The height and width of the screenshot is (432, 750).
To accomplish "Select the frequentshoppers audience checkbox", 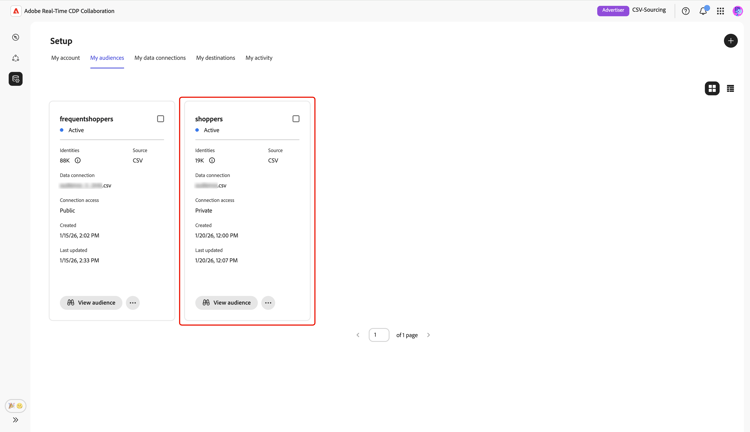I will click(161, 119).
